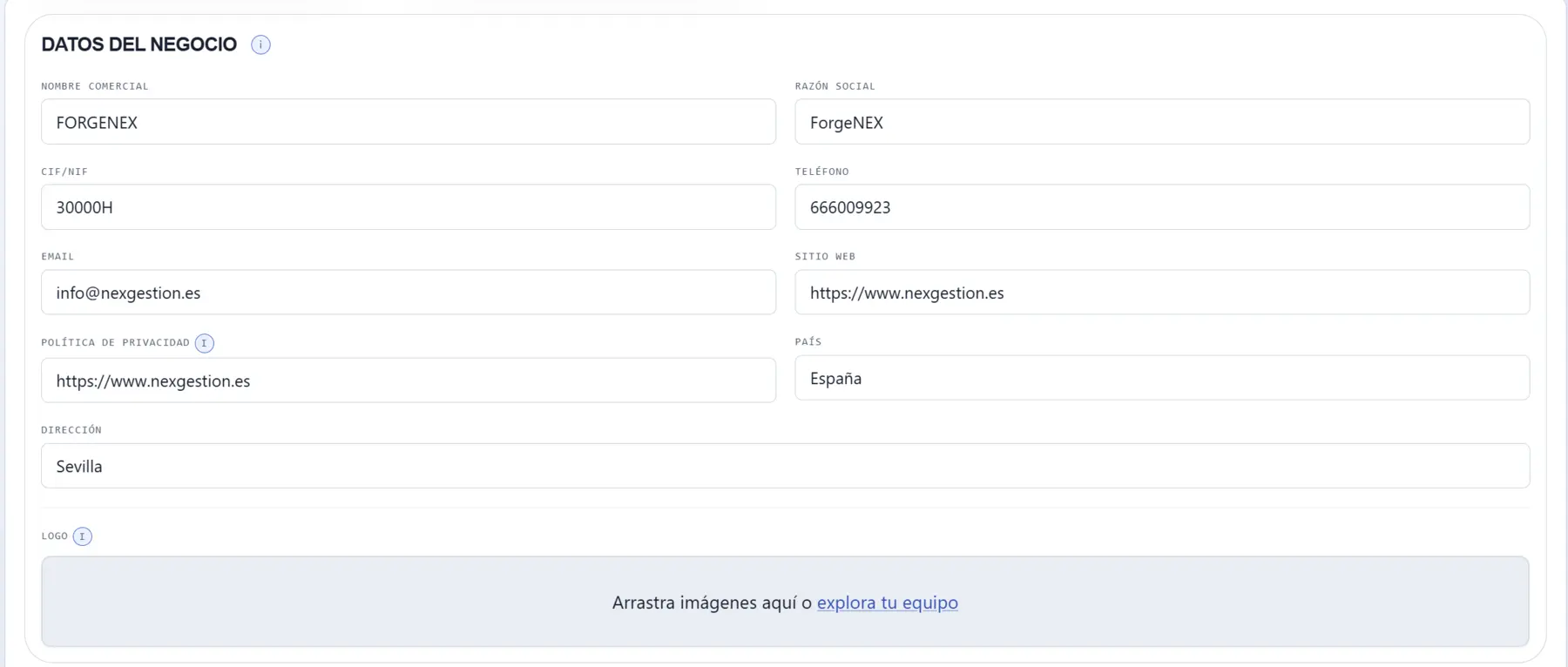
Task: Focus the Sitio Web URL field
Action: coord(1162,293)
